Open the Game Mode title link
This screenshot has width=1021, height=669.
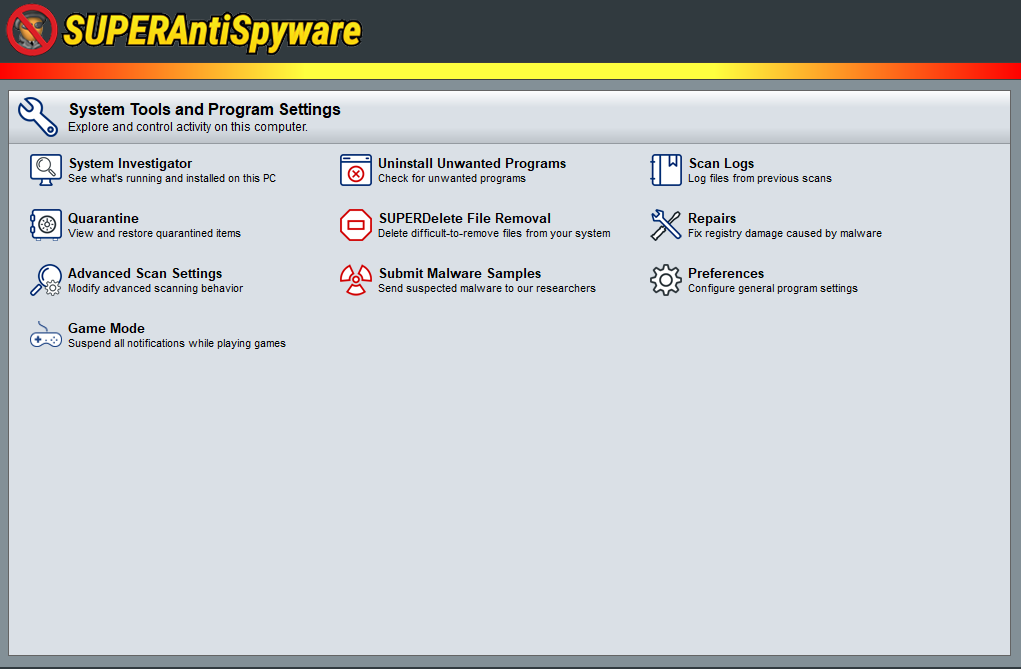pyautogui.click(x=106, y=328)
